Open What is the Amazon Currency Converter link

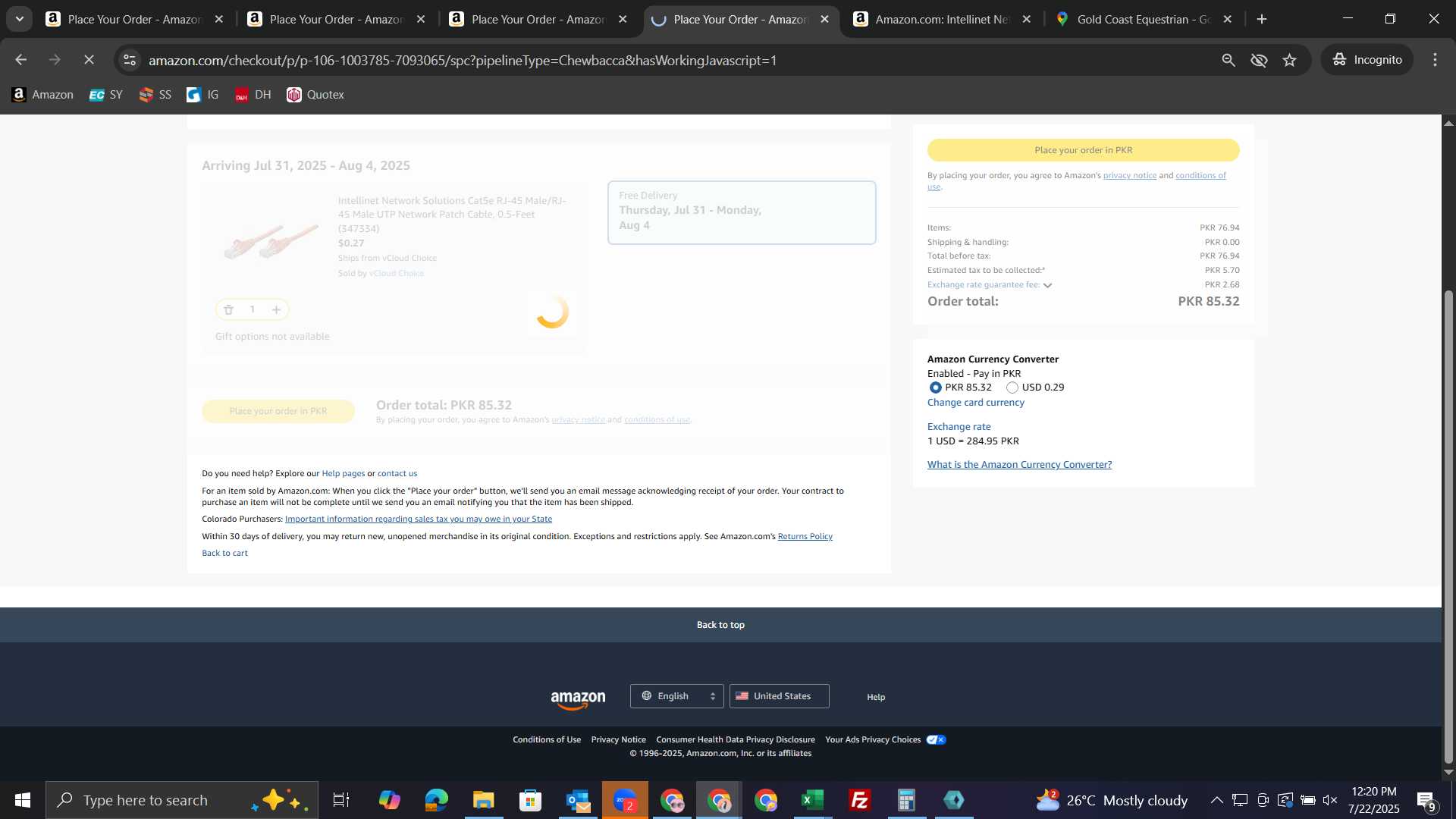1019,465
